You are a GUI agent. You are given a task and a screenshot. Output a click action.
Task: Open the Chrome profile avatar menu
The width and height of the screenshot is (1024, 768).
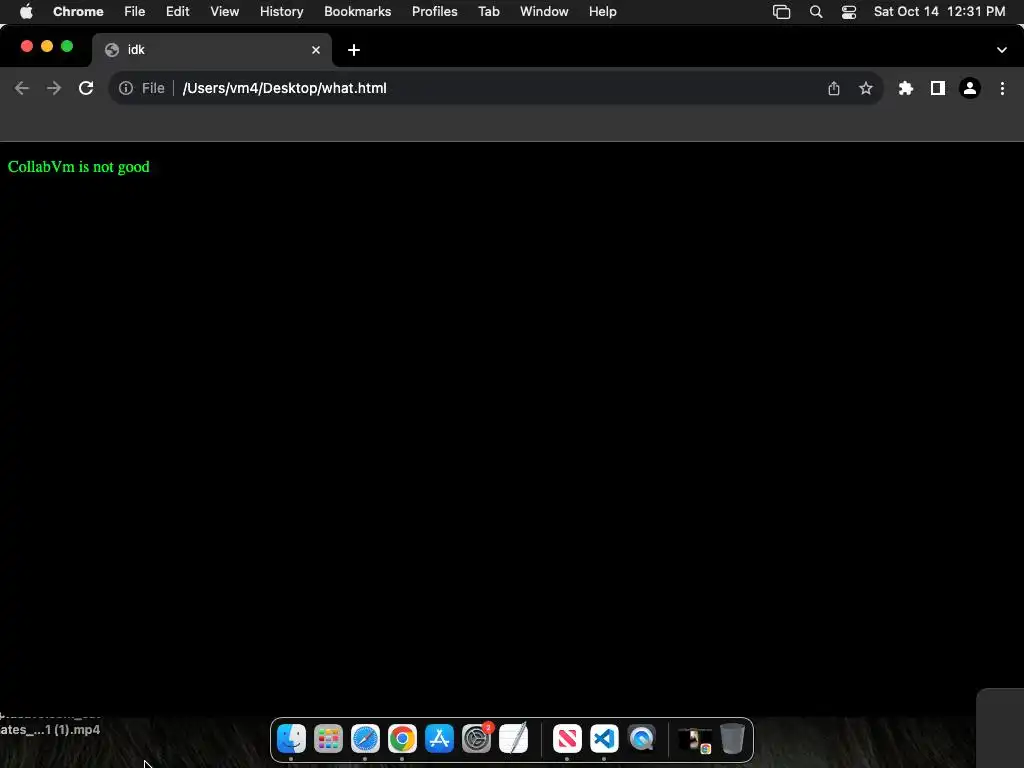coord(970,88)
